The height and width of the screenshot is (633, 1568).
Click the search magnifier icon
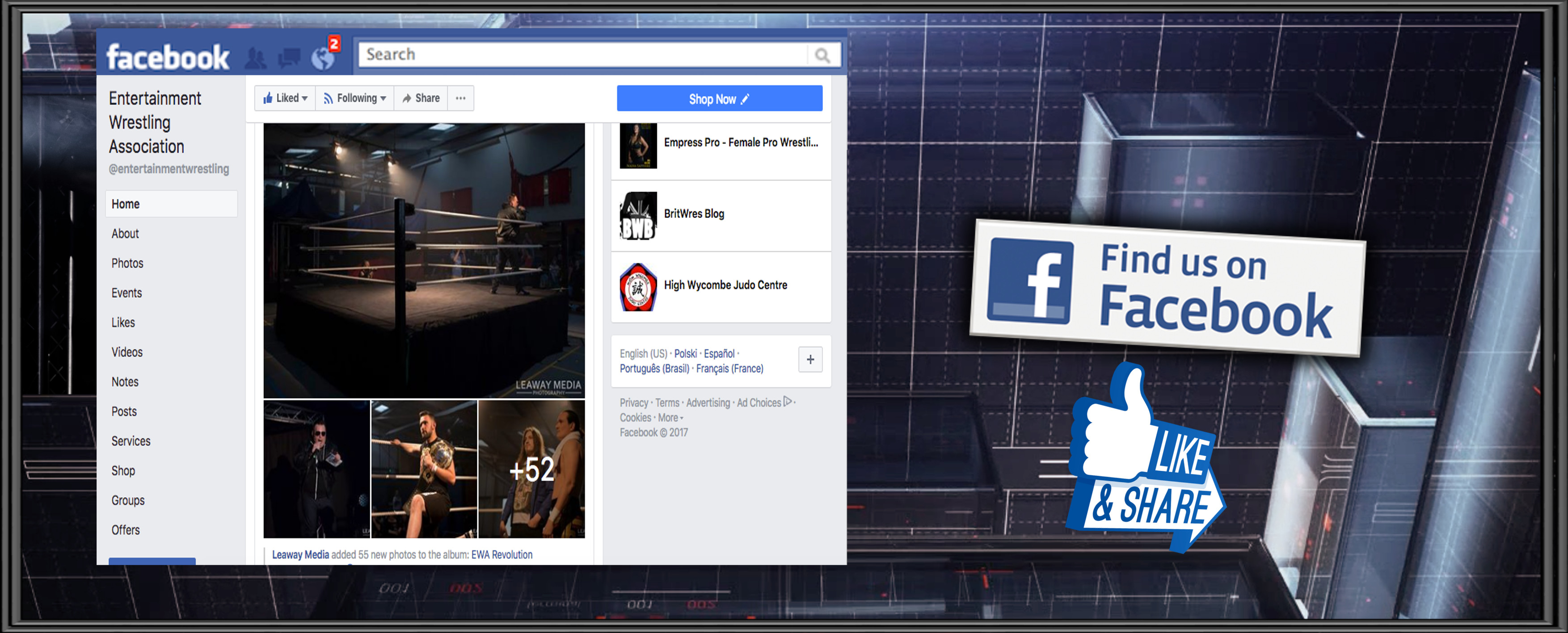coord(822,55)
